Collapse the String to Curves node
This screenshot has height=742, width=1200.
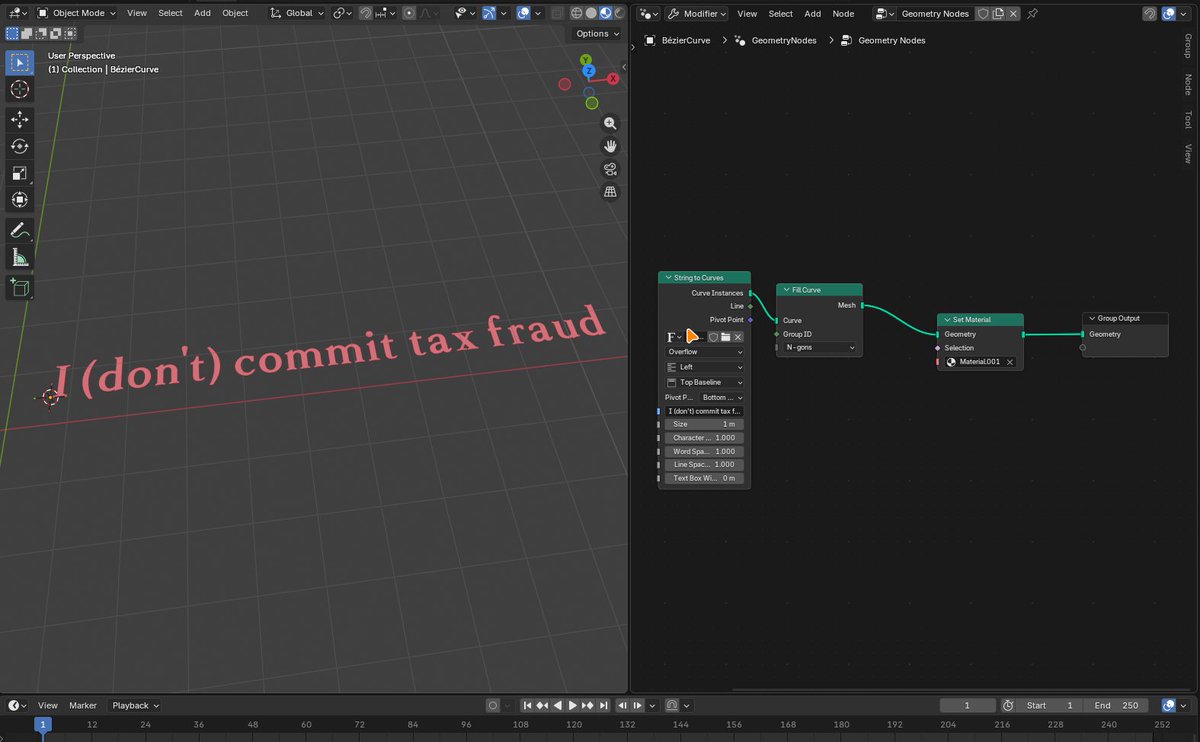(667, 278)
